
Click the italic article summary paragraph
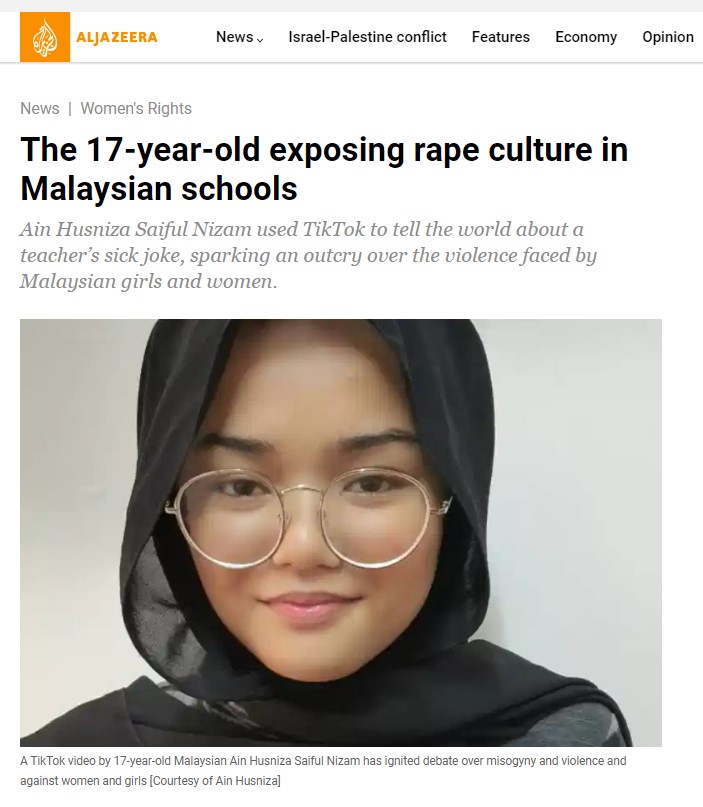point(309,255)
